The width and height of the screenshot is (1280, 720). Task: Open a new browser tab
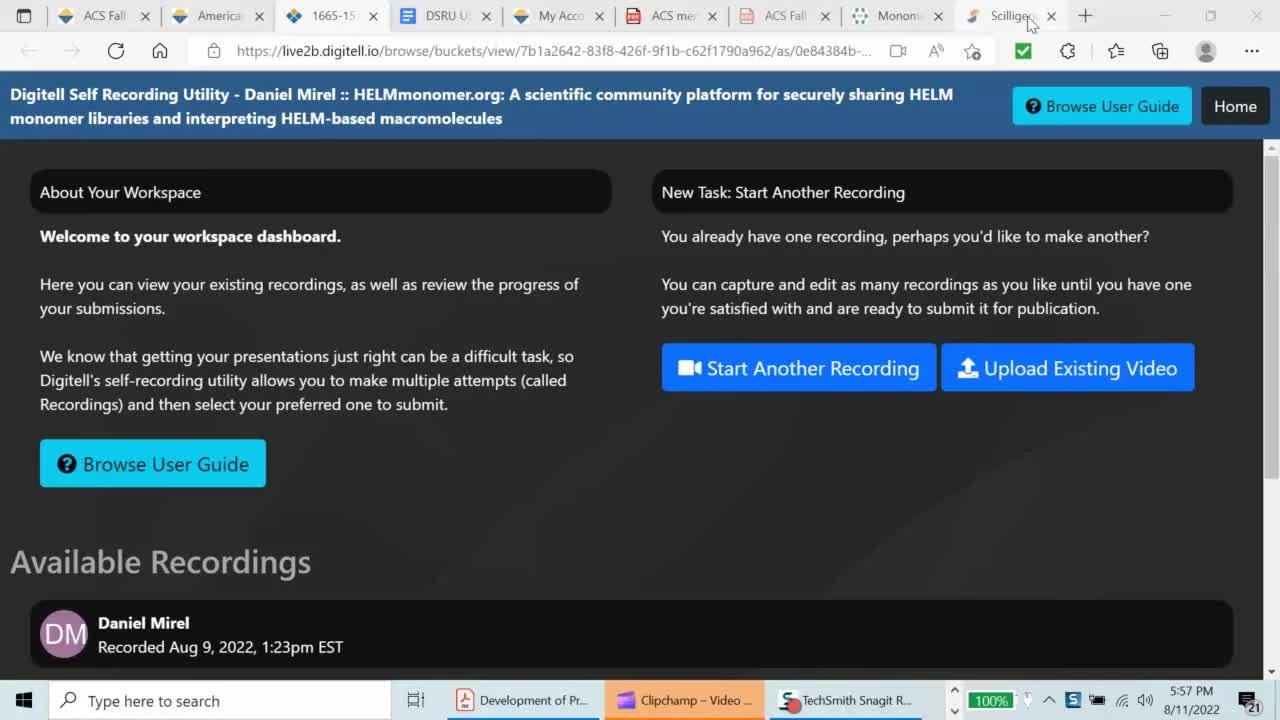coord(1085,16)
